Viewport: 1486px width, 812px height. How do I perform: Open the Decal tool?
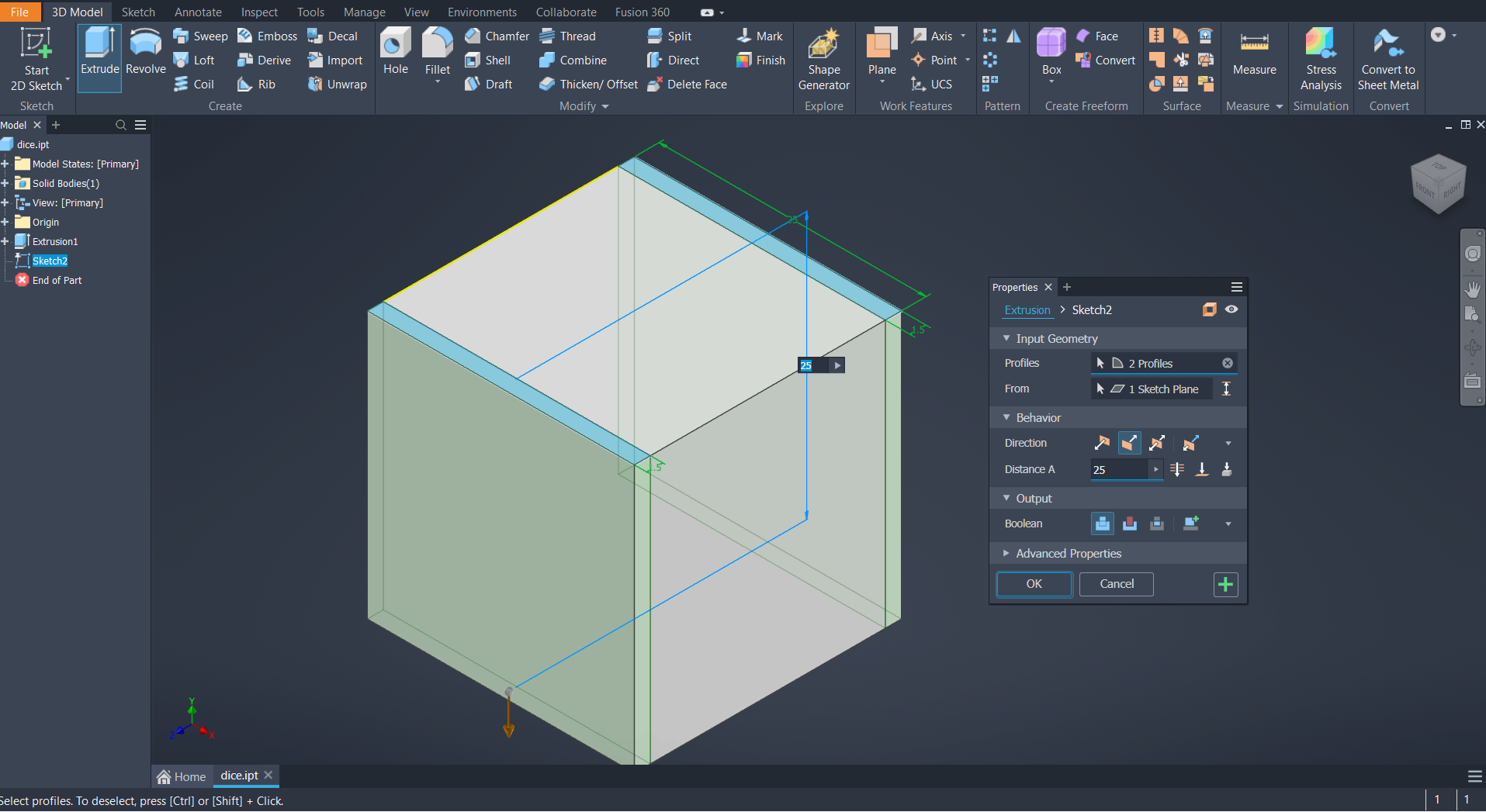coord(333,36)
